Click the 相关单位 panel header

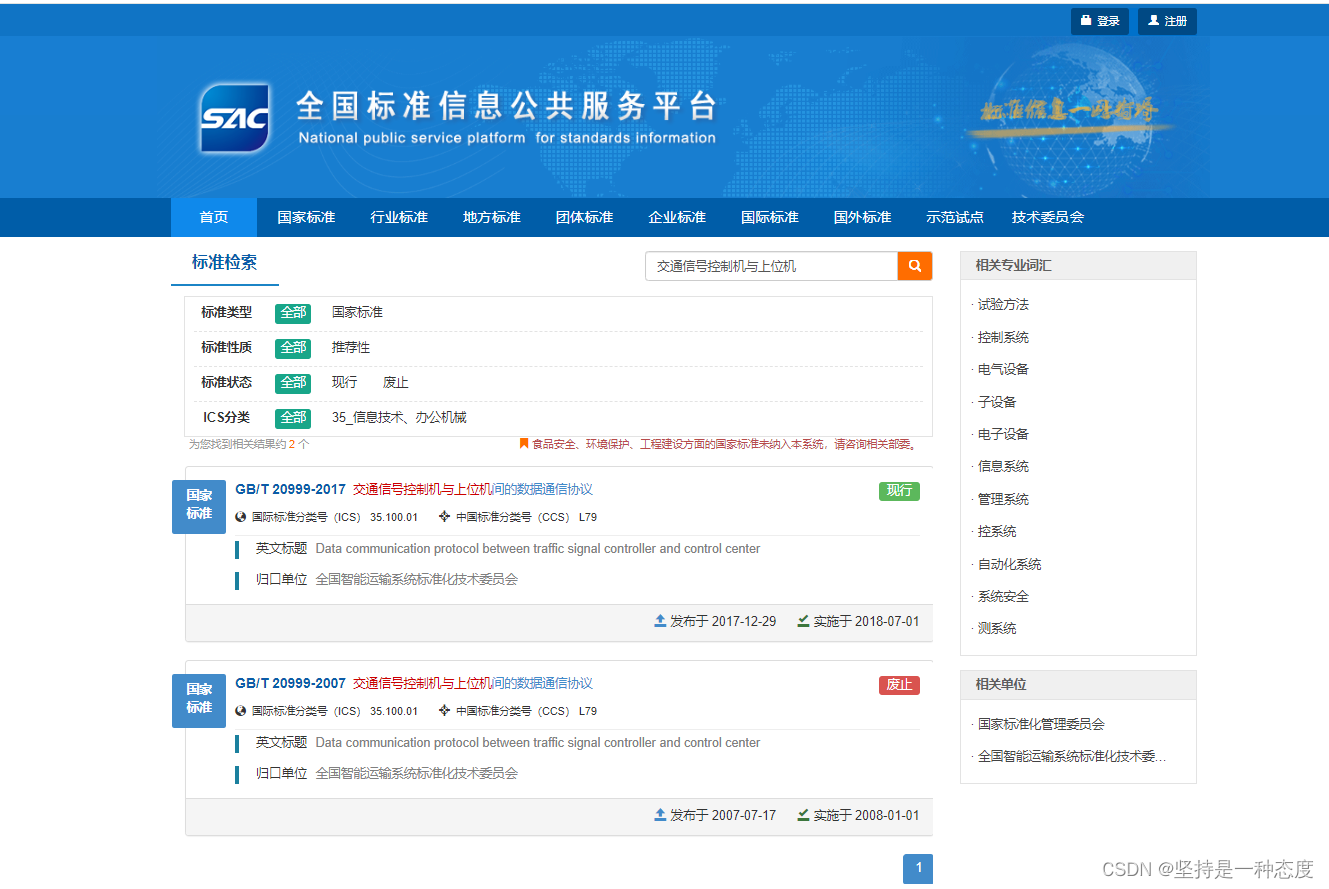pos(1078,685)
